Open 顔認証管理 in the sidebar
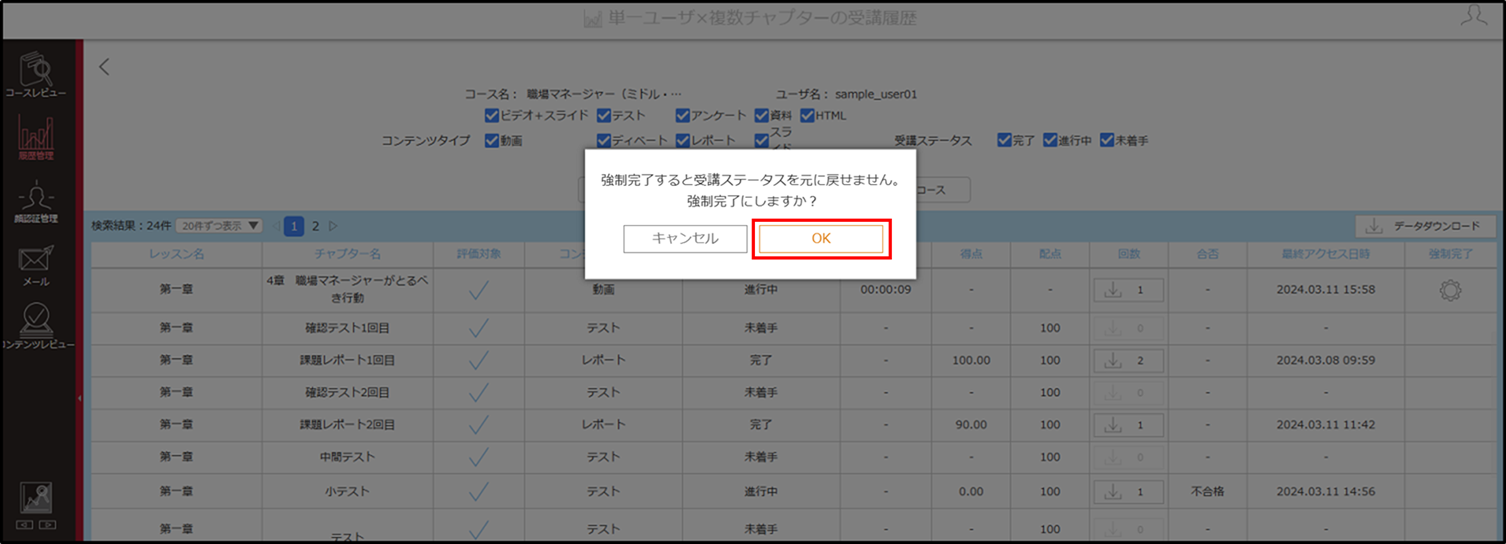The image size is (1506, 544). tap(36, 201)
